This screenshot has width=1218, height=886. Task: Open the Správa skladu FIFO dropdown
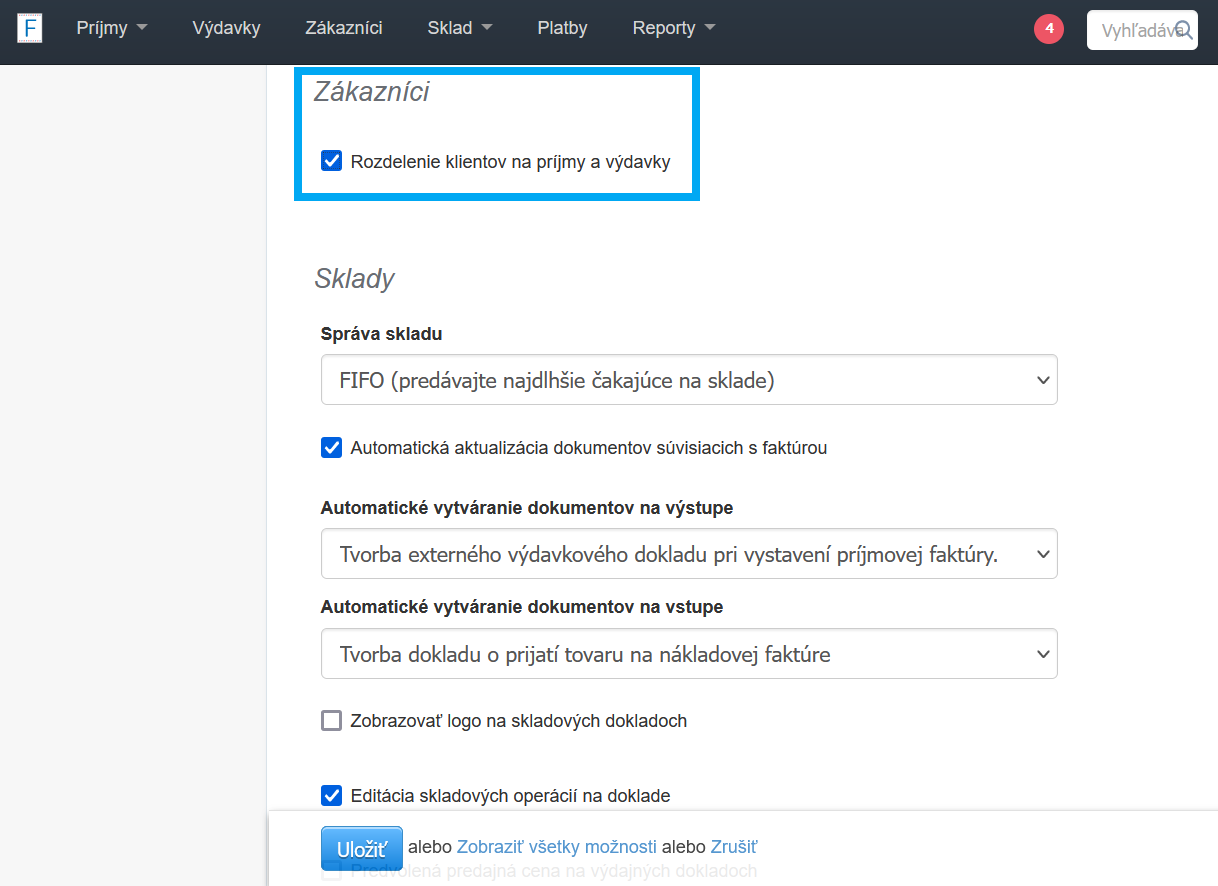point(689,381)
